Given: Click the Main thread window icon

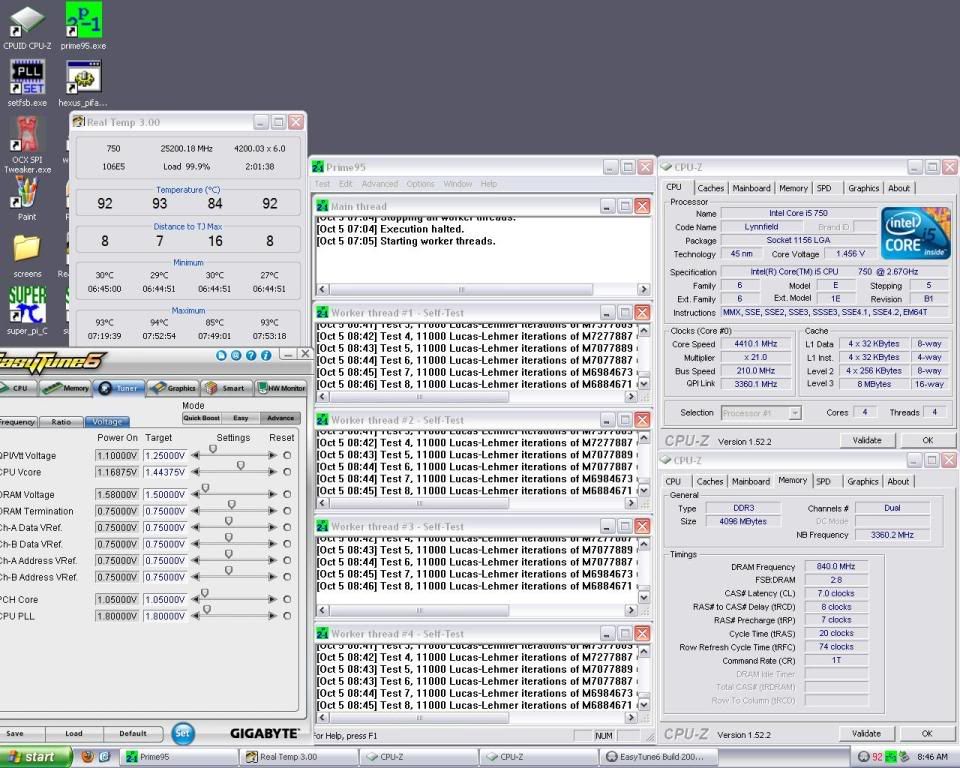Looking at the screenshot, I should [322, 206].
